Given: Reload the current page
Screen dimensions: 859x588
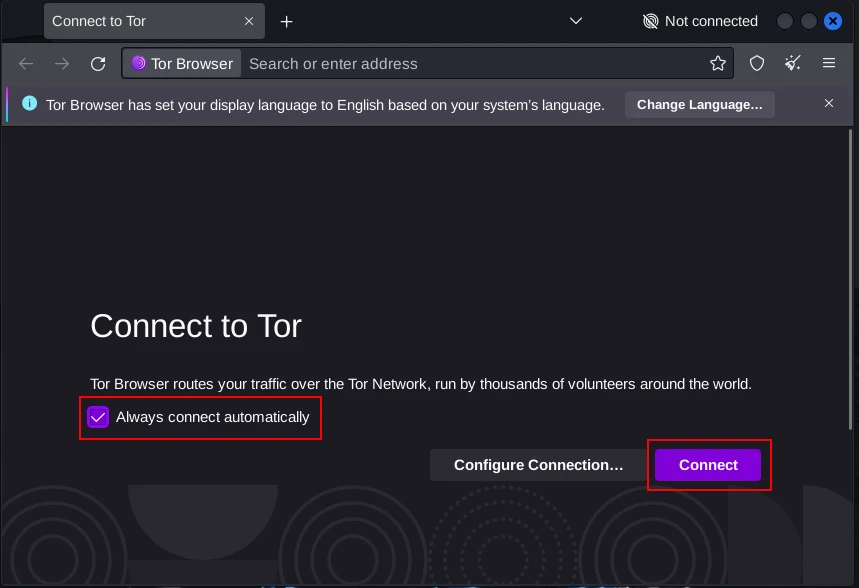Looking at the screenshot, I should (98, 64).
